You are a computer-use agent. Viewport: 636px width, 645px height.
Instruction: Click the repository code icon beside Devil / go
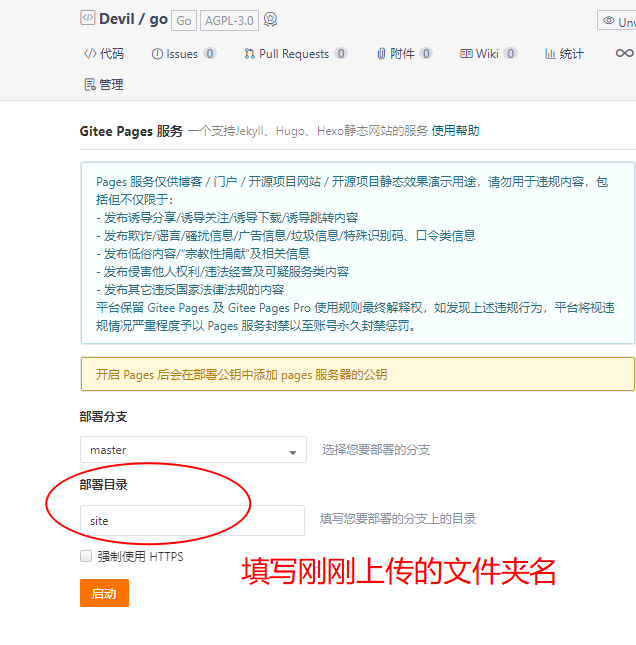pyautogui.click(x=88, y=18)
